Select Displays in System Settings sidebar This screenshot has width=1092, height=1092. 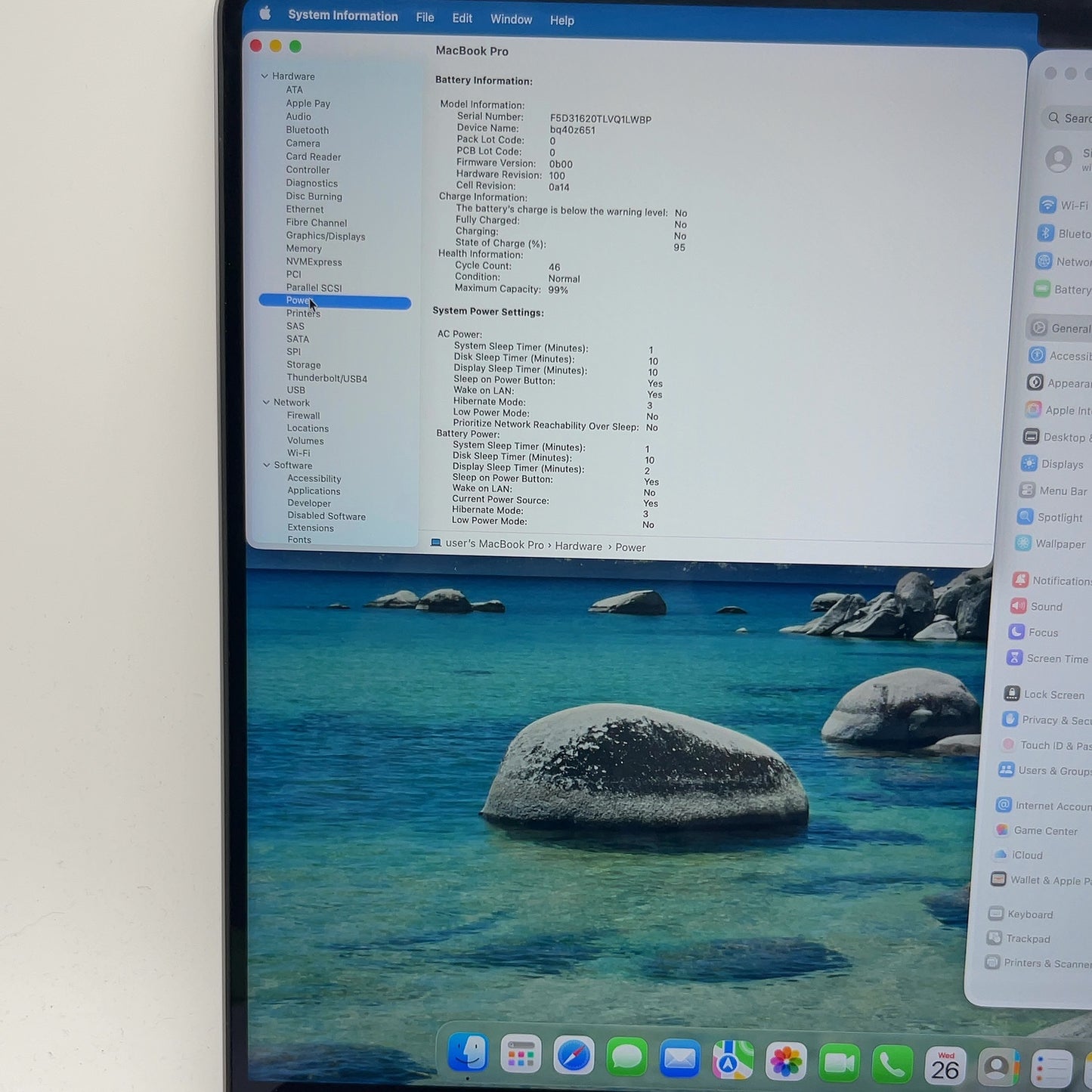pyautogui.click(x=1052, y=464)
